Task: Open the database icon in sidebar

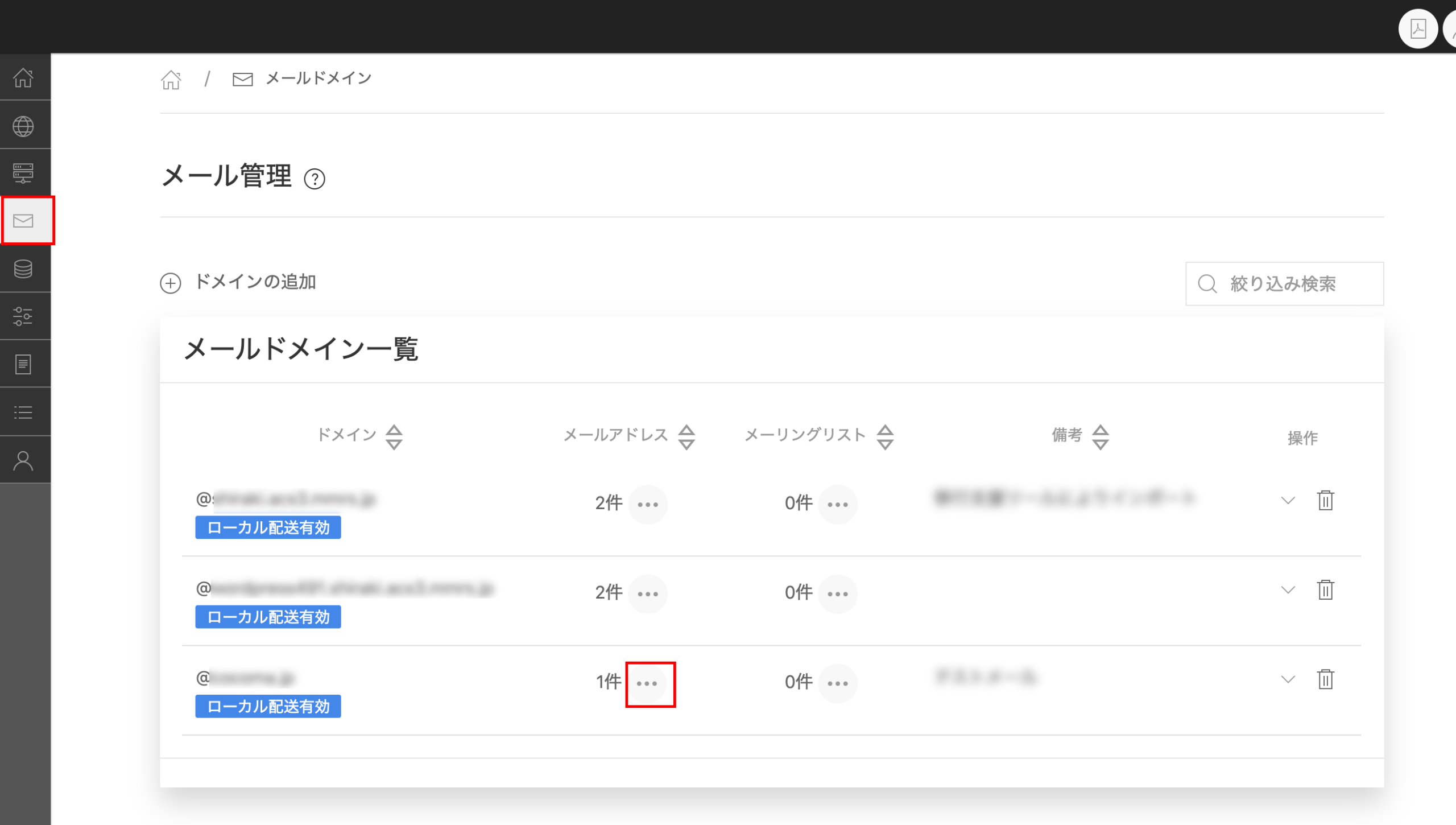Action: click(23, 269)
